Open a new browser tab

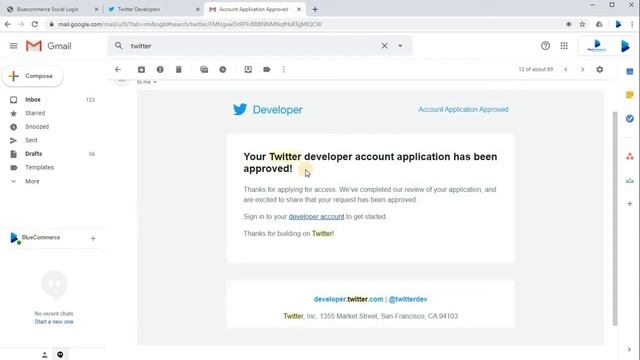pos(315,9)
